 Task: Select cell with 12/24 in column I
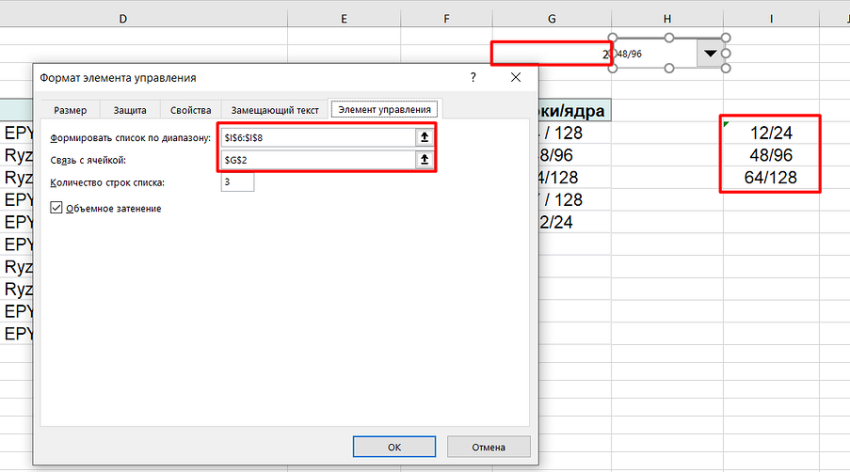click(x=770, y=132)
